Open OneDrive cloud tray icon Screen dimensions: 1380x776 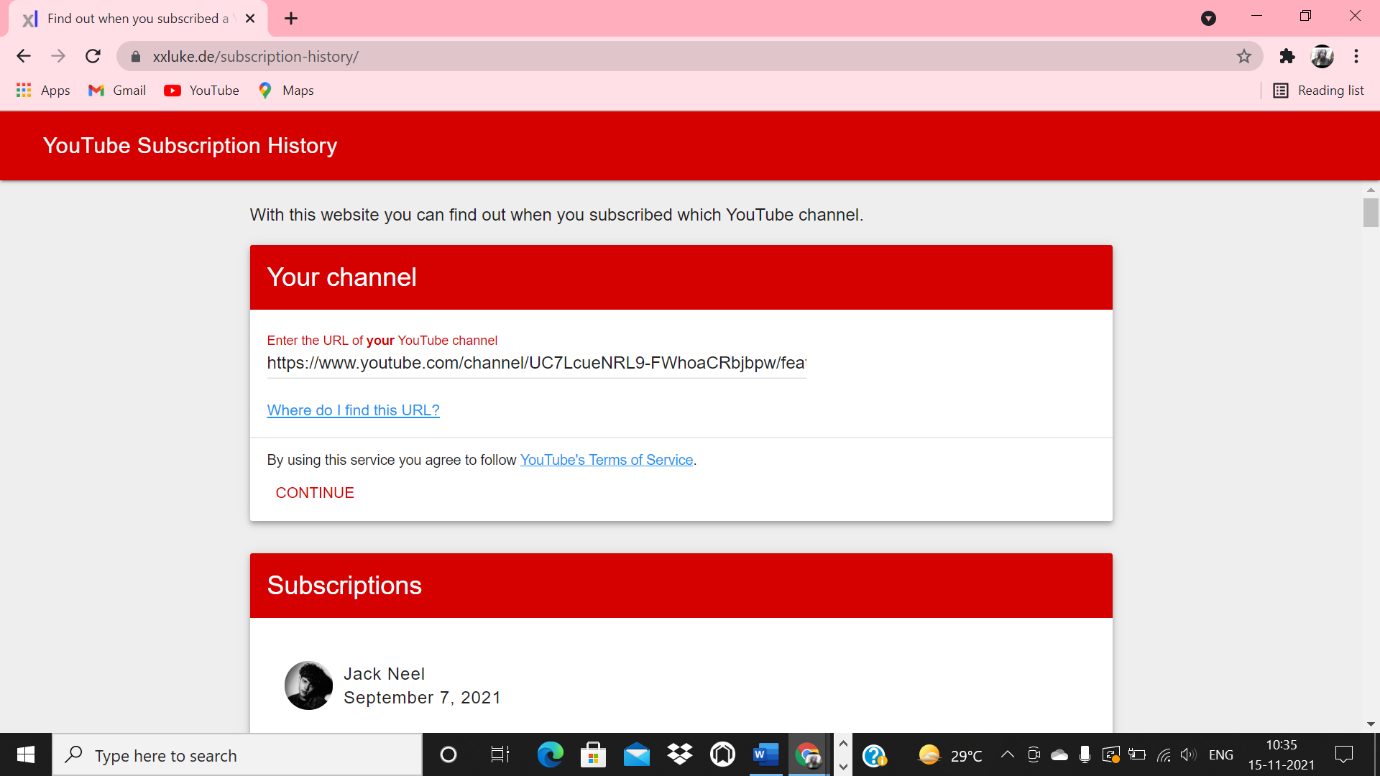point(1059,755)
